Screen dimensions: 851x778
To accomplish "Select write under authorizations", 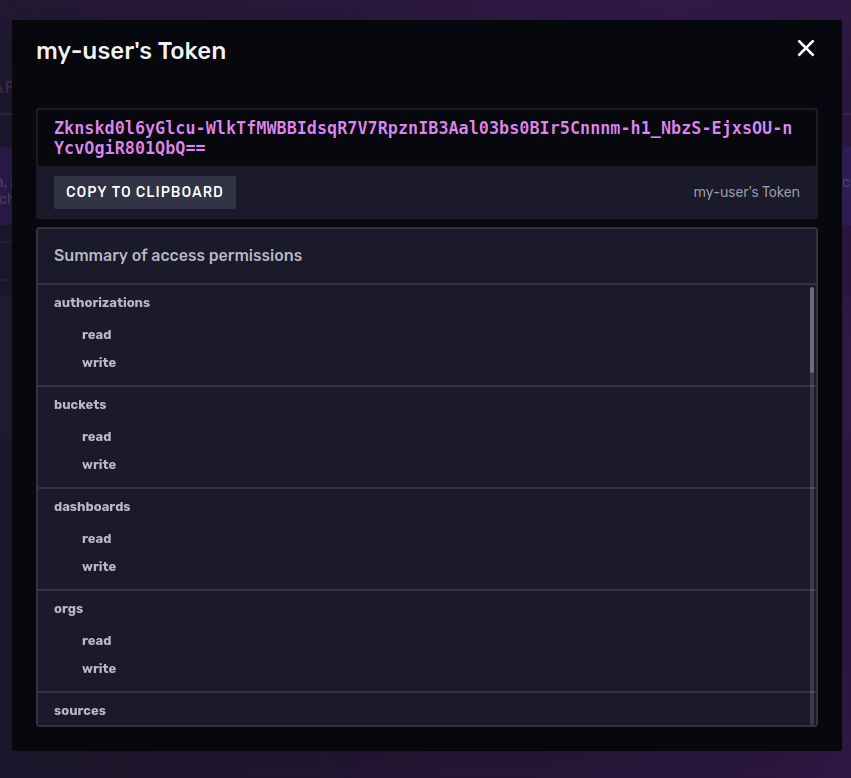I will point(99,362).
